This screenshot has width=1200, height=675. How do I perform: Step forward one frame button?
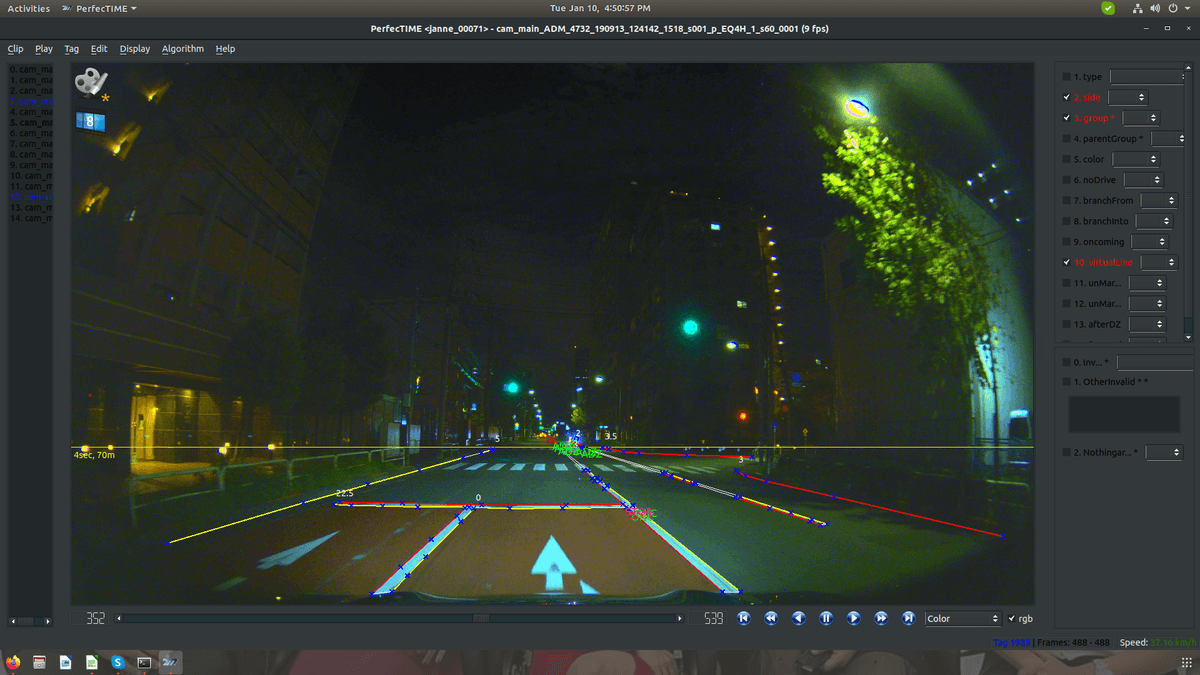[853, 618]
